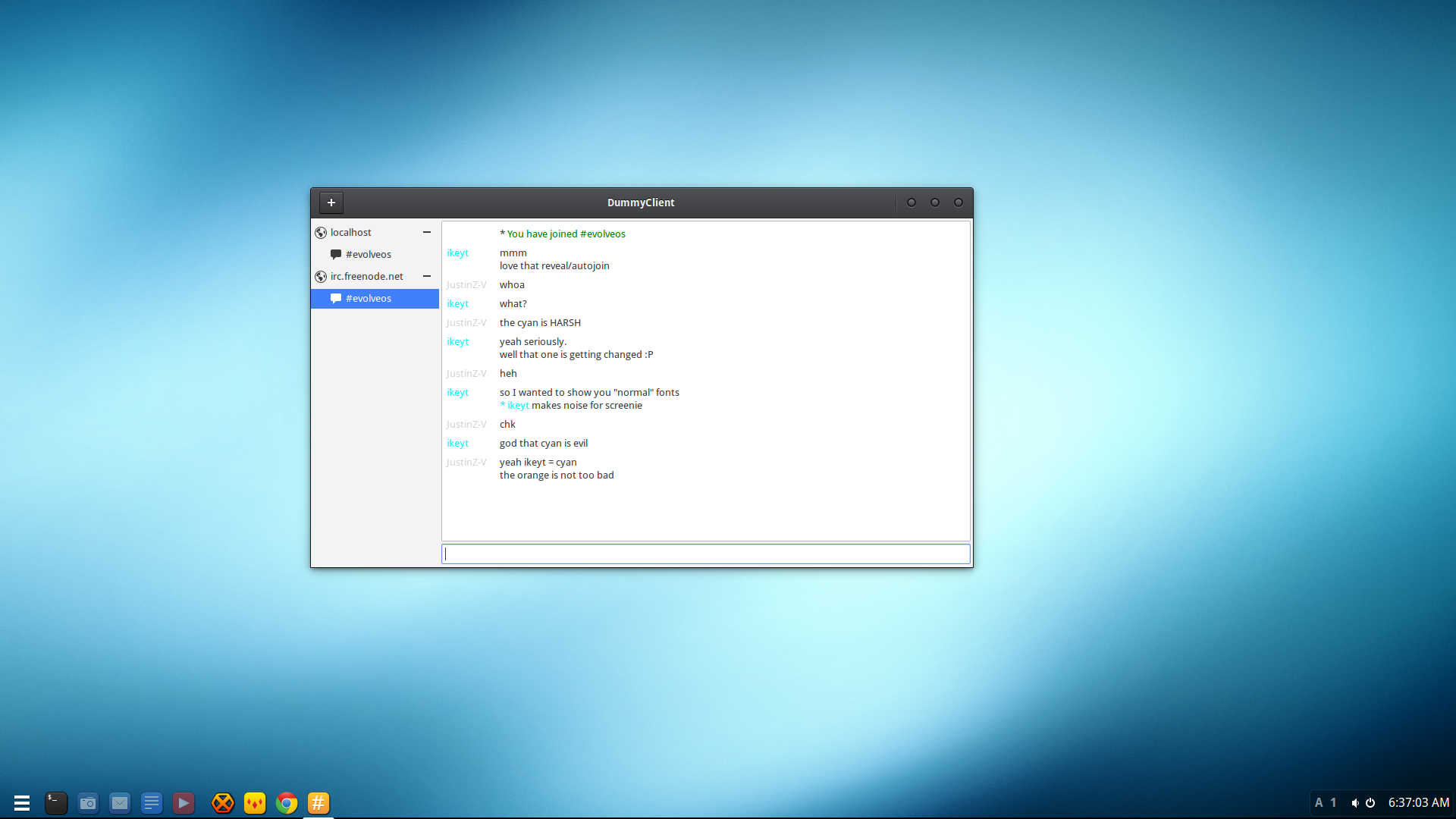Click the message "the cyan is HARSH"
This screenshot has width=1456, height=819.
click(540, 322)
